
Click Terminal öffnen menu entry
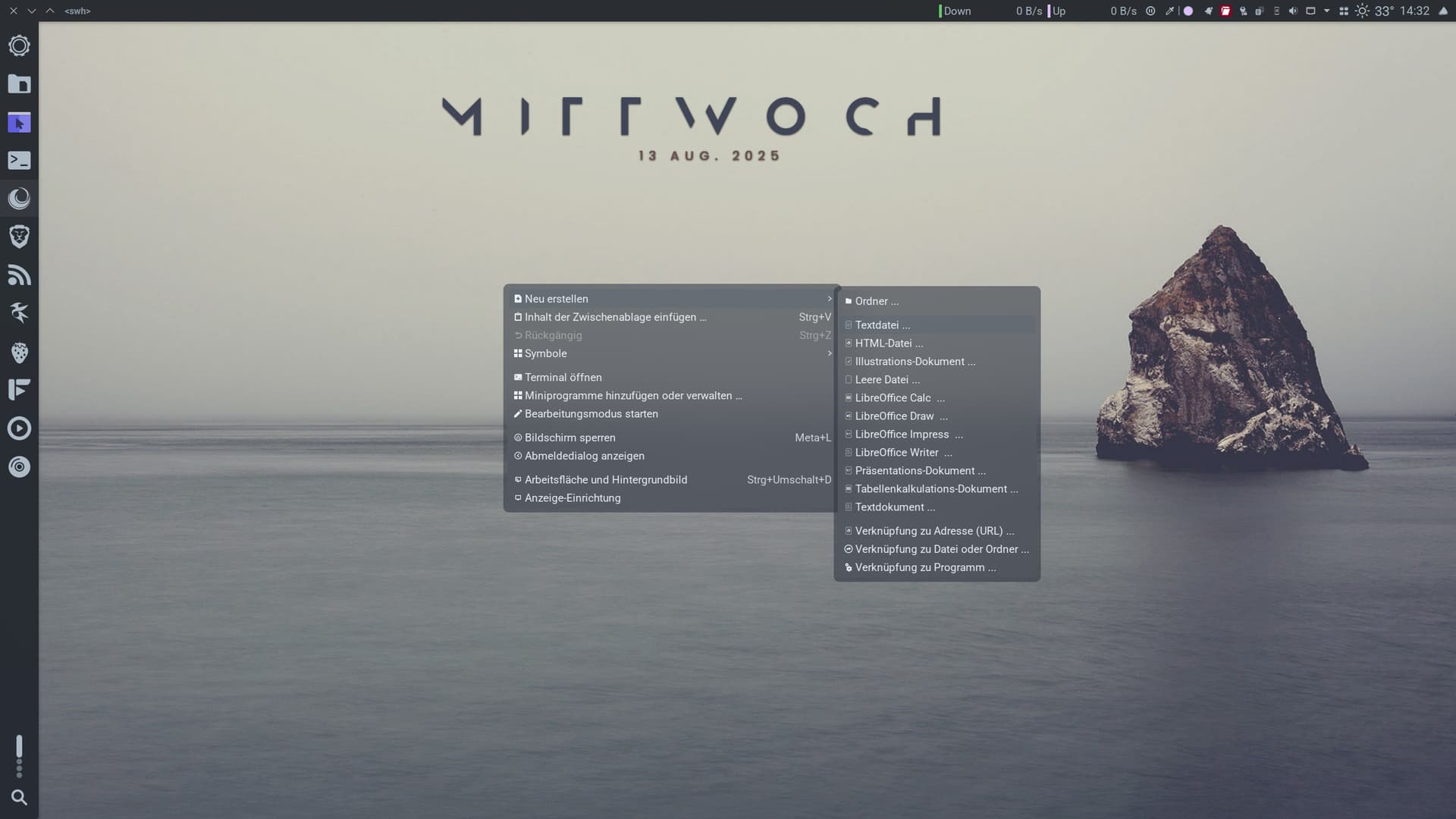click(563, 378)
